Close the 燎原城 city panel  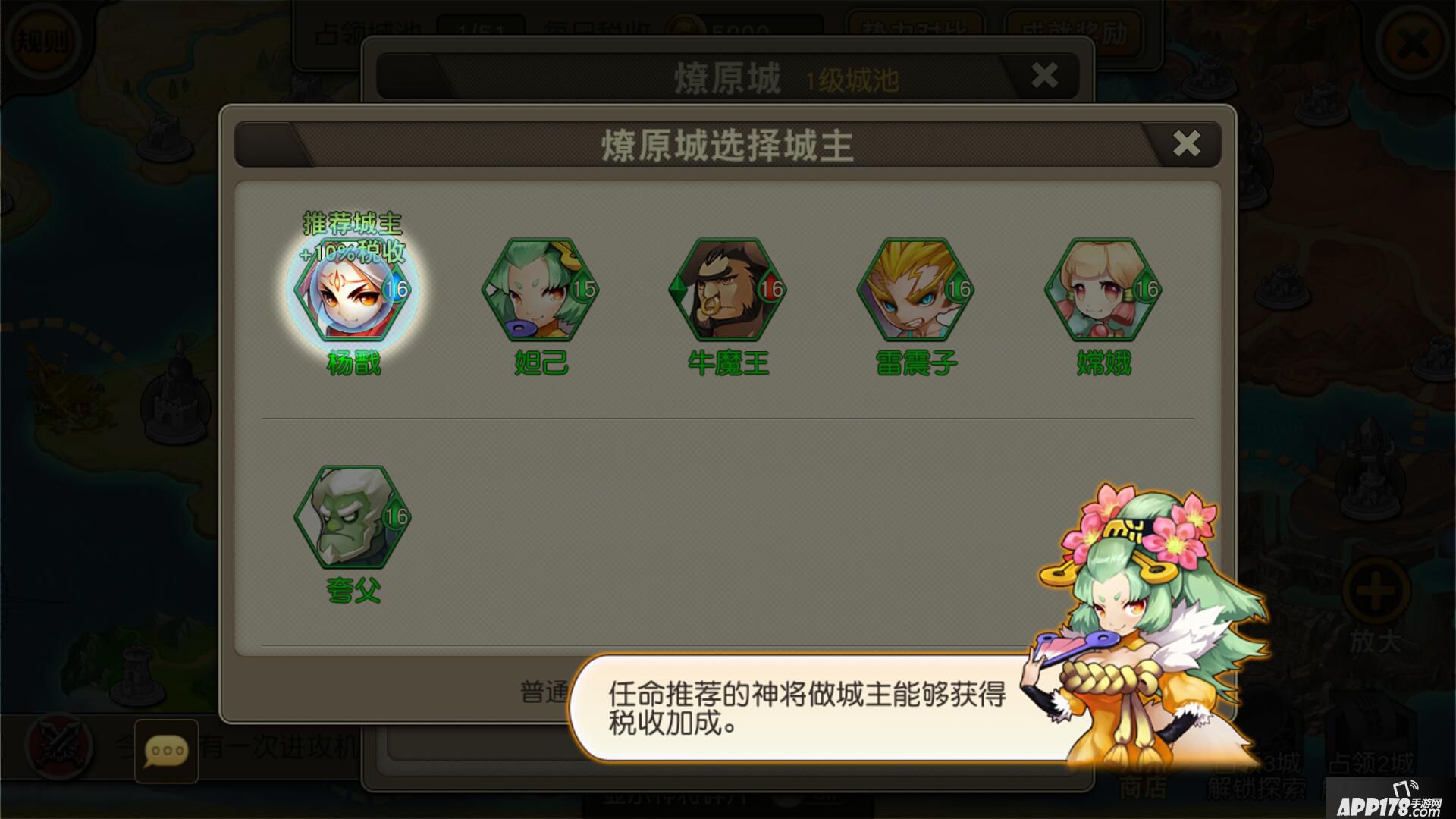pyautogui.click(x=1045, y=75)
